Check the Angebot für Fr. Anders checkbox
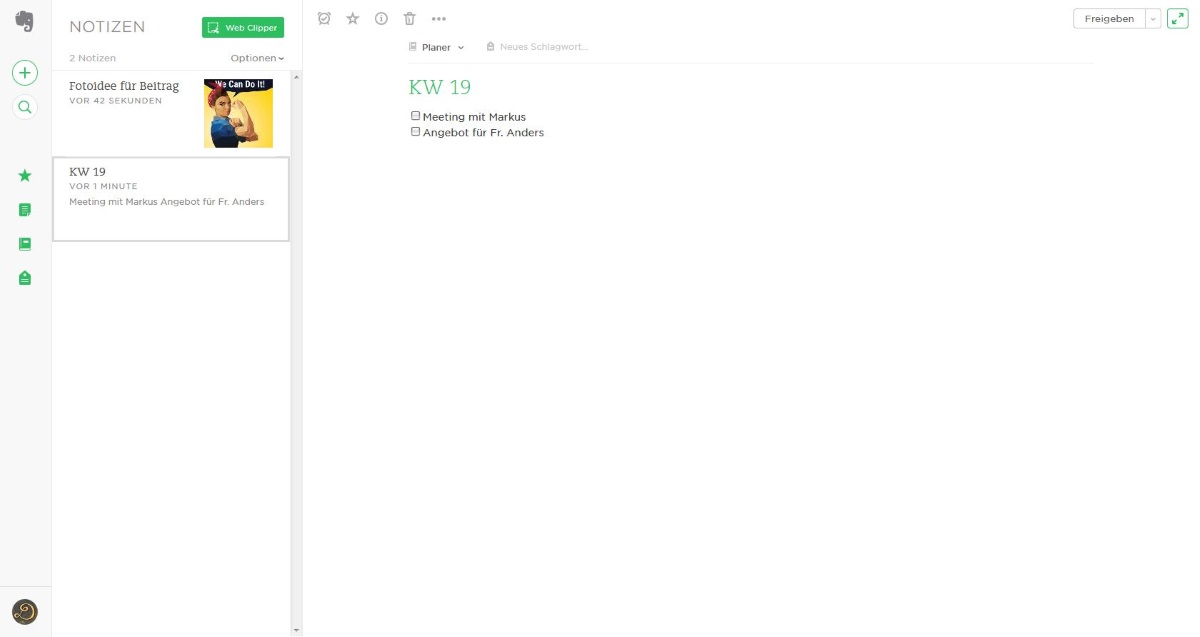Screen dimensions: 1200x637 416,131
